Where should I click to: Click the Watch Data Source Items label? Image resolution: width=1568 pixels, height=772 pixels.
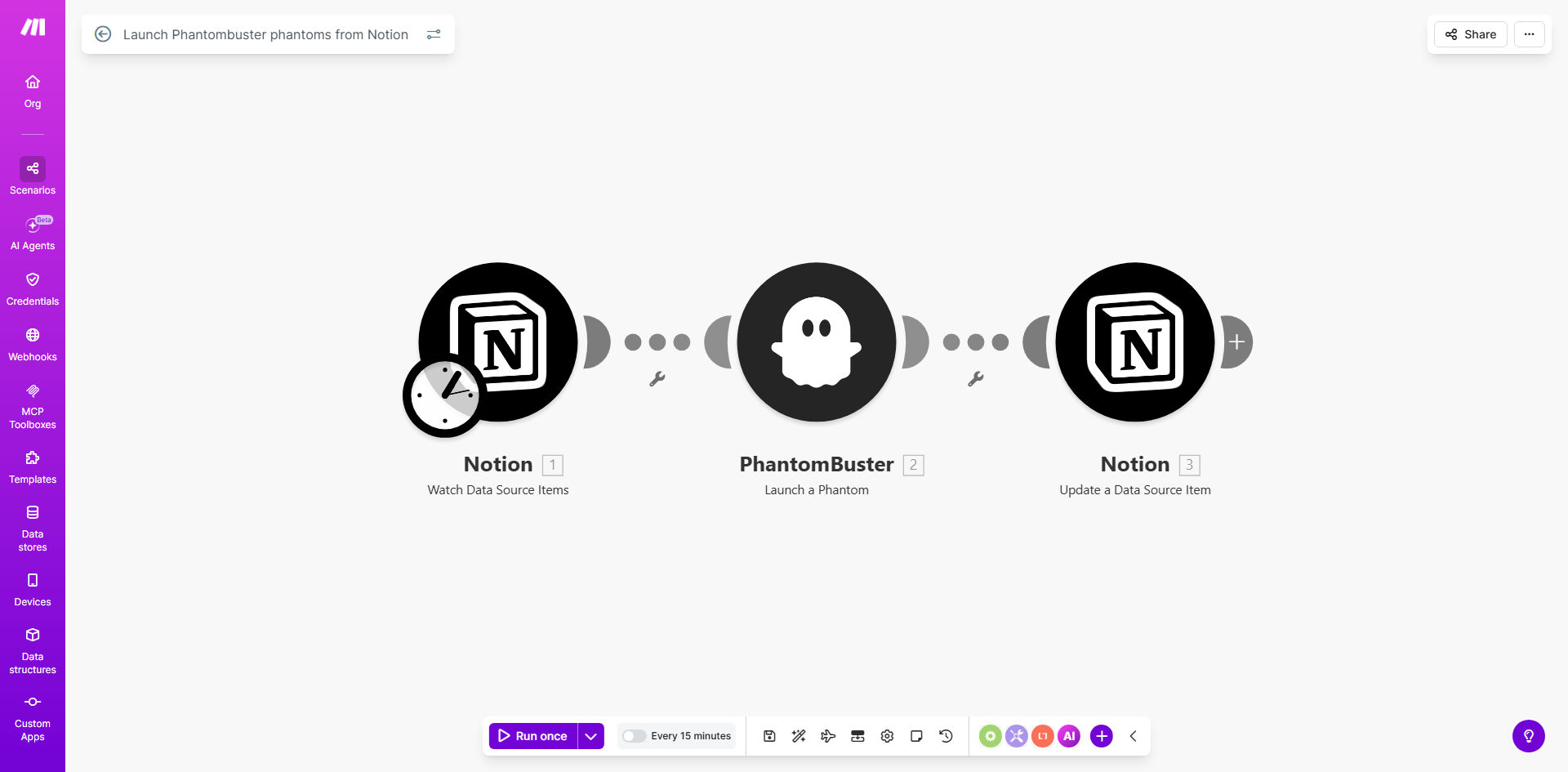[498, 490]
